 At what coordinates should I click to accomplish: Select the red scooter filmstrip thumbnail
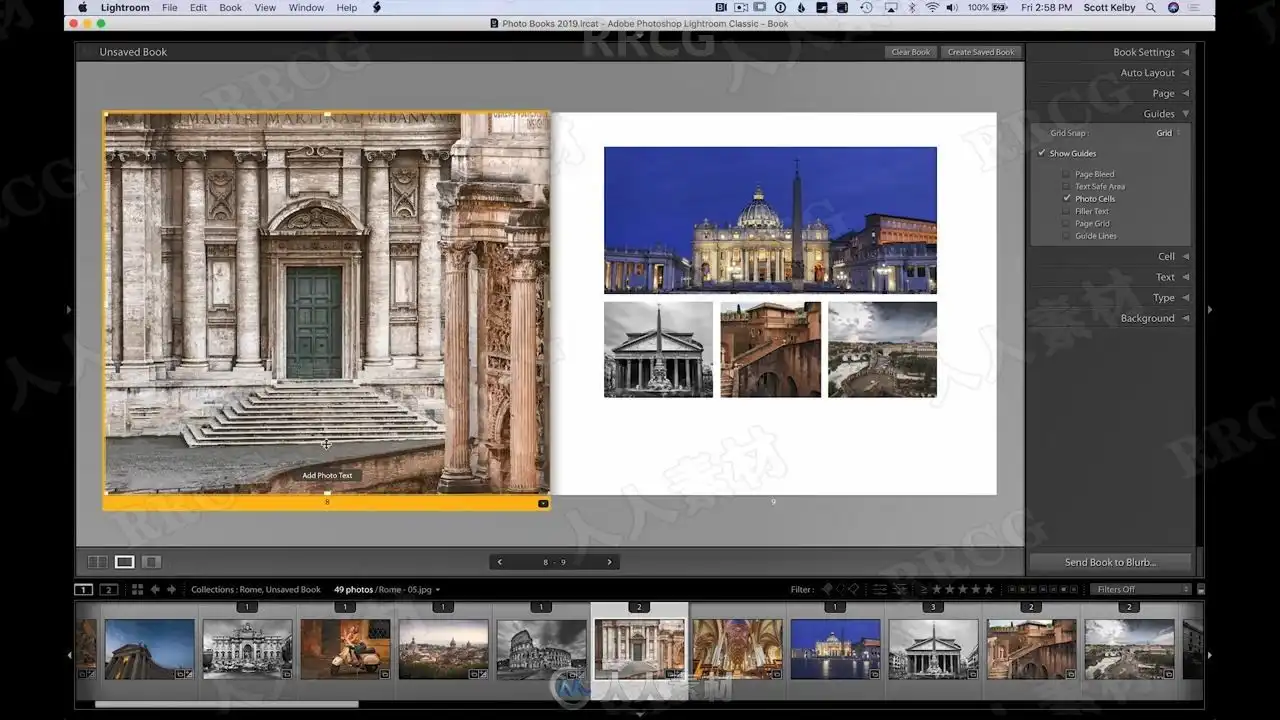click(346, 648)
